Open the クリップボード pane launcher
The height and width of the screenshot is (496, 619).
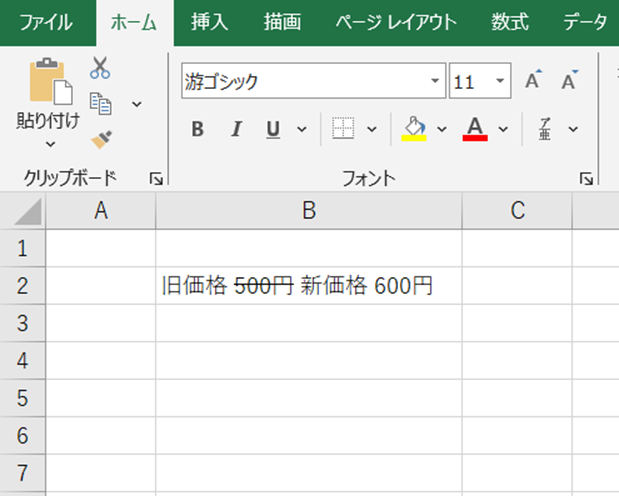tap(155, 179)
